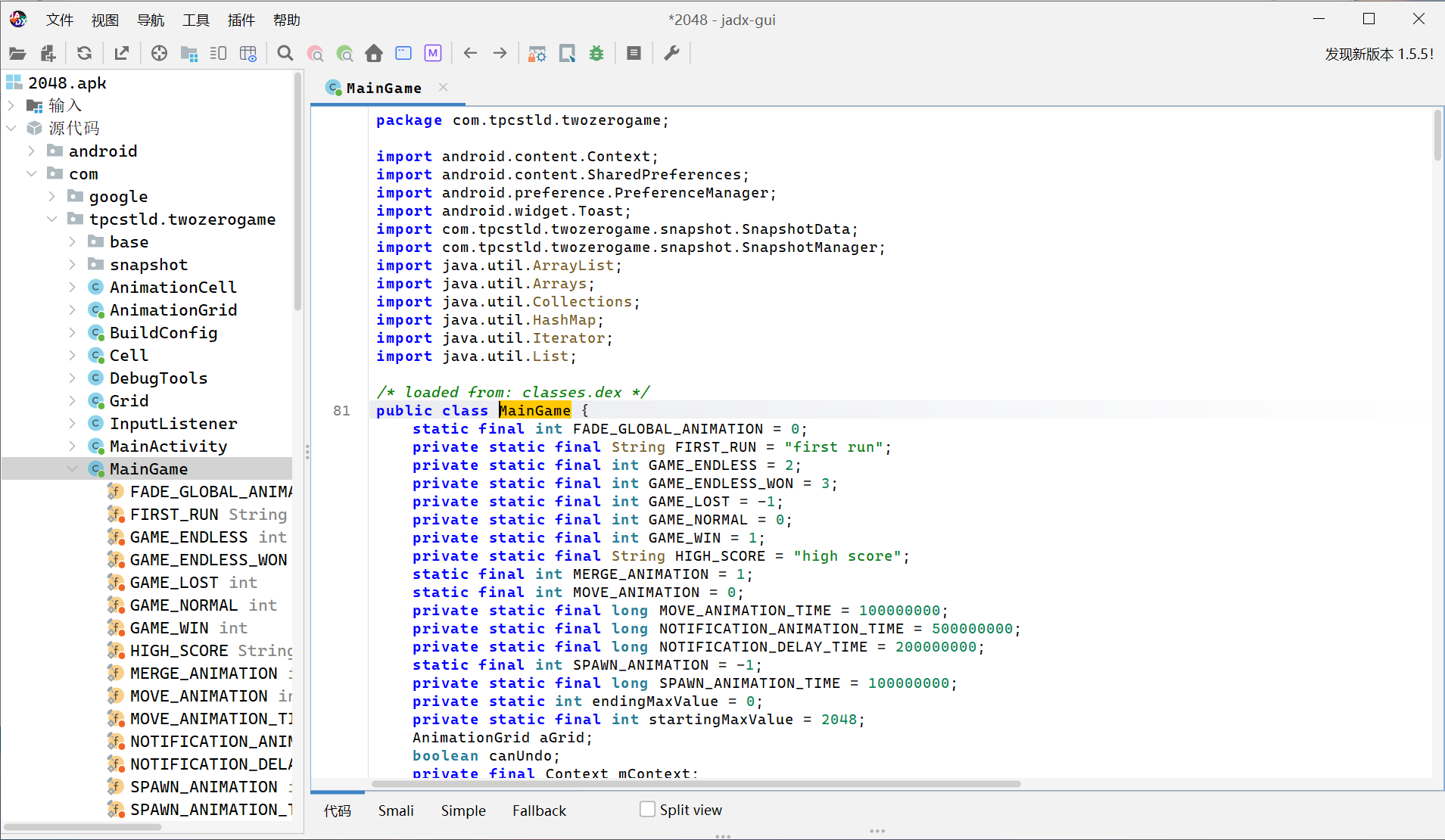Select the HIGH_SCORE field in tree
This screenshot has height=840, width=1445.
179,651
